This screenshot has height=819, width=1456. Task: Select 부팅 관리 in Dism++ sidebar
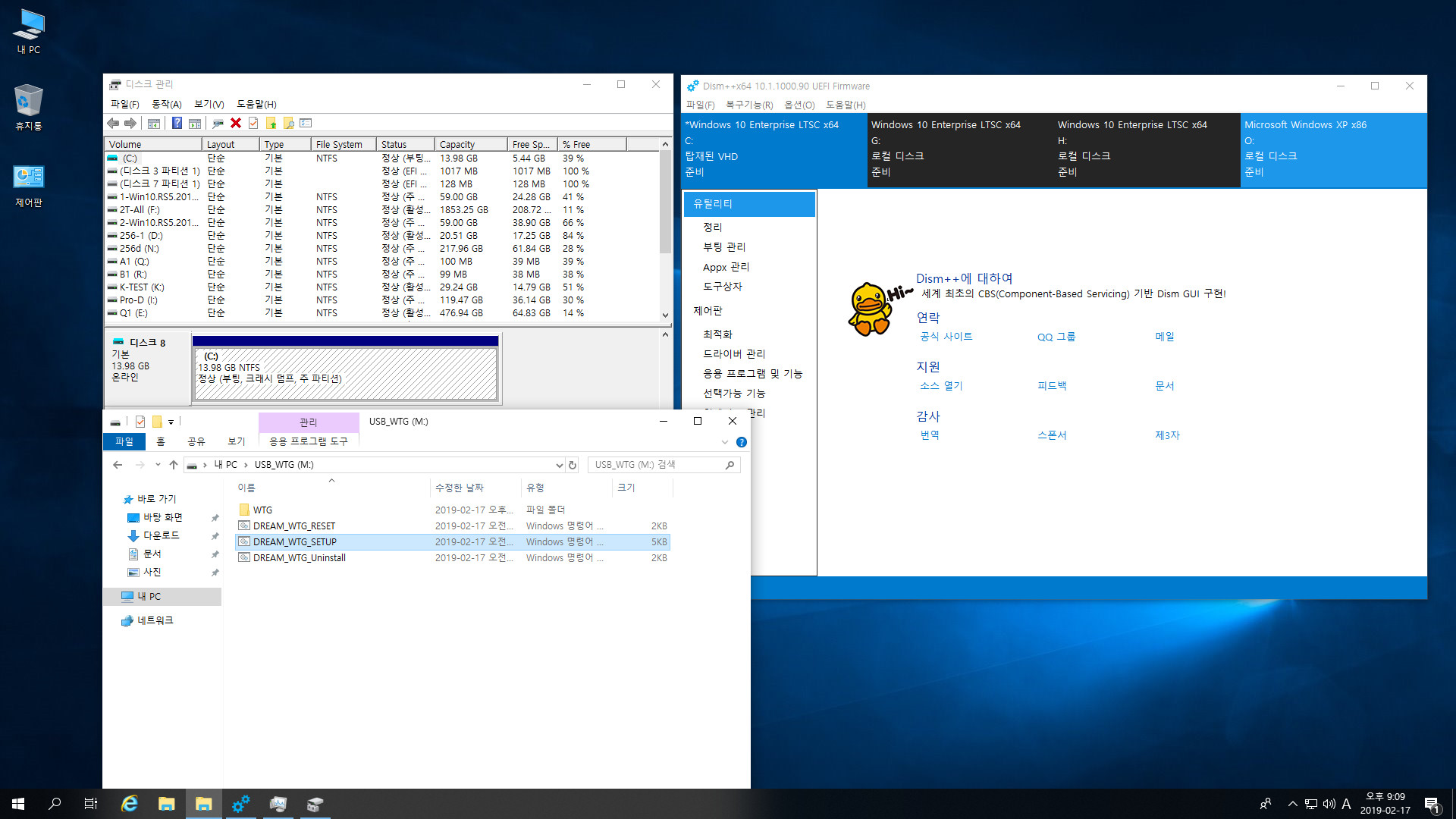click(x=724, y=247)
